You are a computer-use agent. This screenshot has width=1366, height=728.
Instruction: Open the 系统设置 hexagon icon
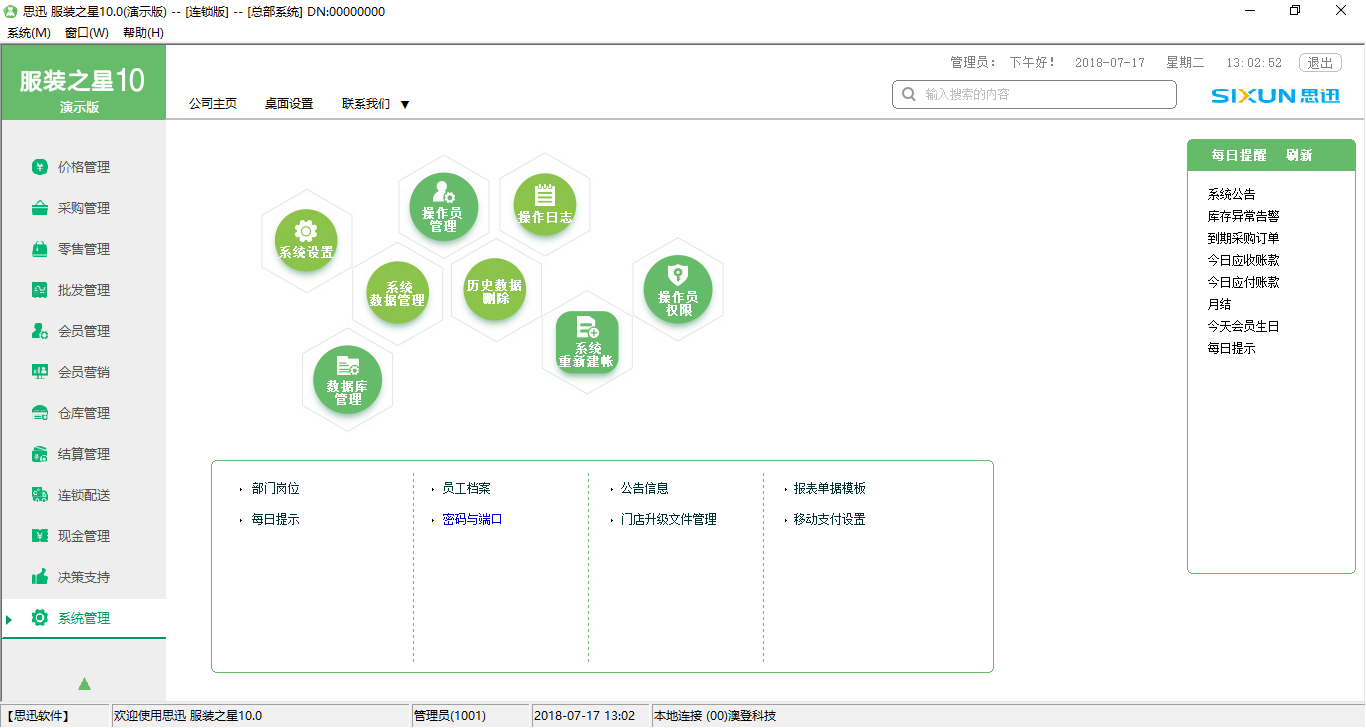306,241
